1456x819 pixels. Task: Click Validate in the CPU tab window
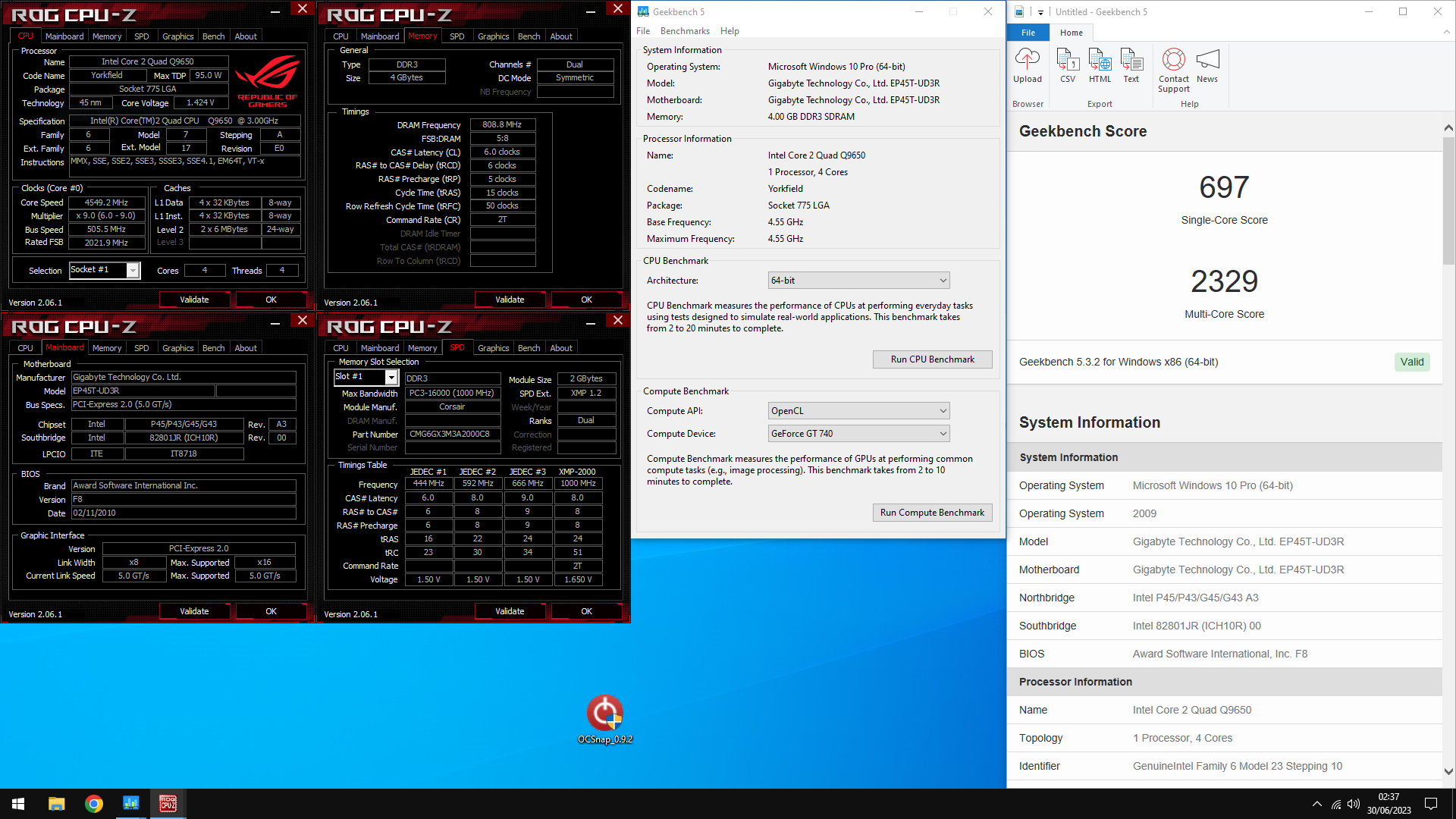pyautogui.click(x=194, y=300)
